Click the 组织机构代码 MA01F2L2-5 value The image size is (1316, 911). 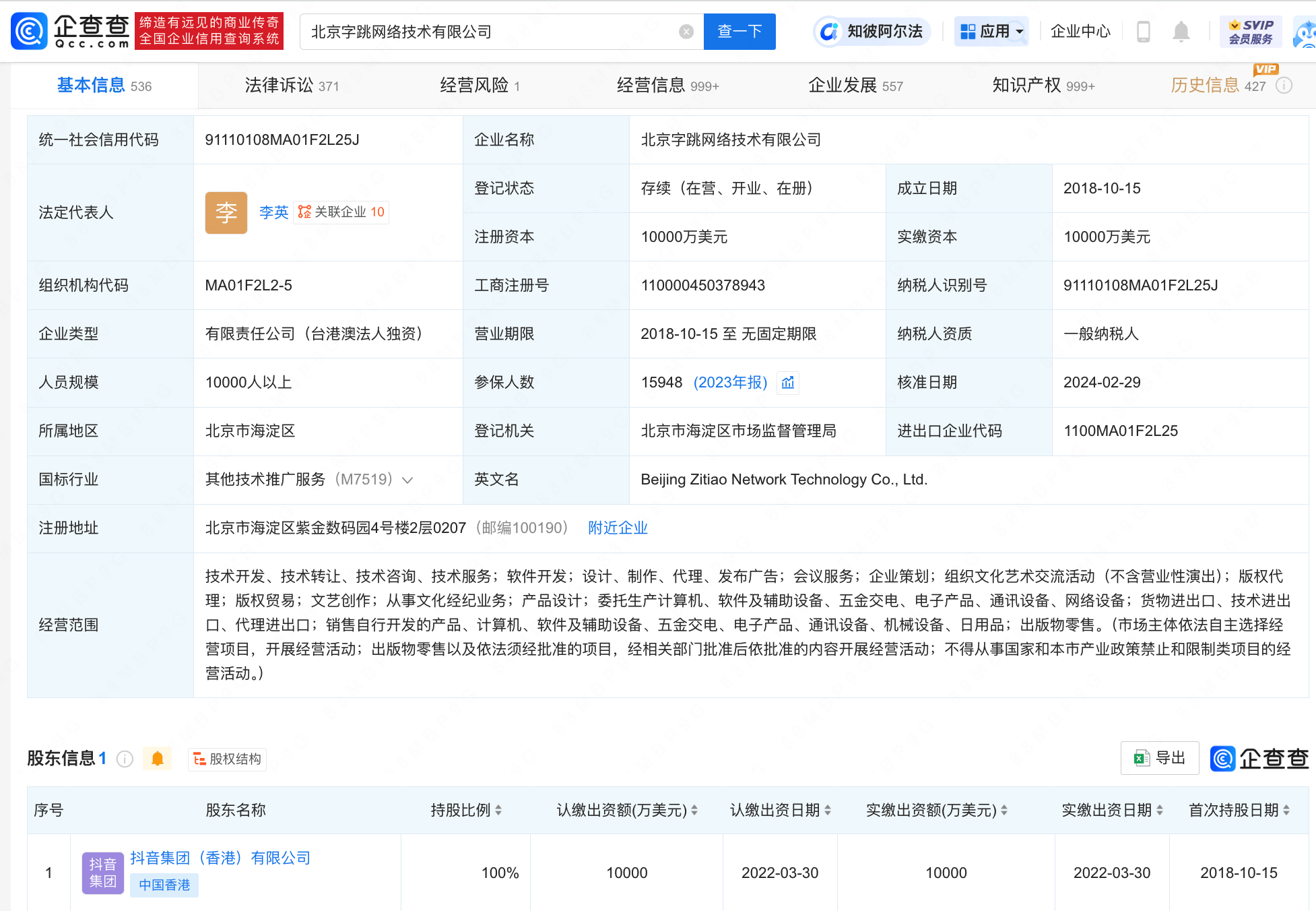249,286
